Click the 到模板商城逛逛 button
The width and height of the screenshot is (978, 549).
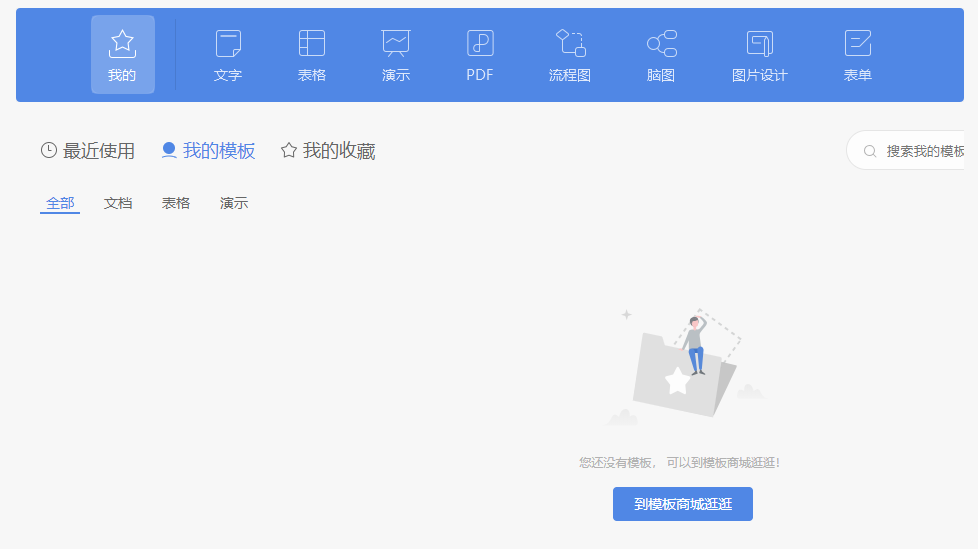pos(682,504)
